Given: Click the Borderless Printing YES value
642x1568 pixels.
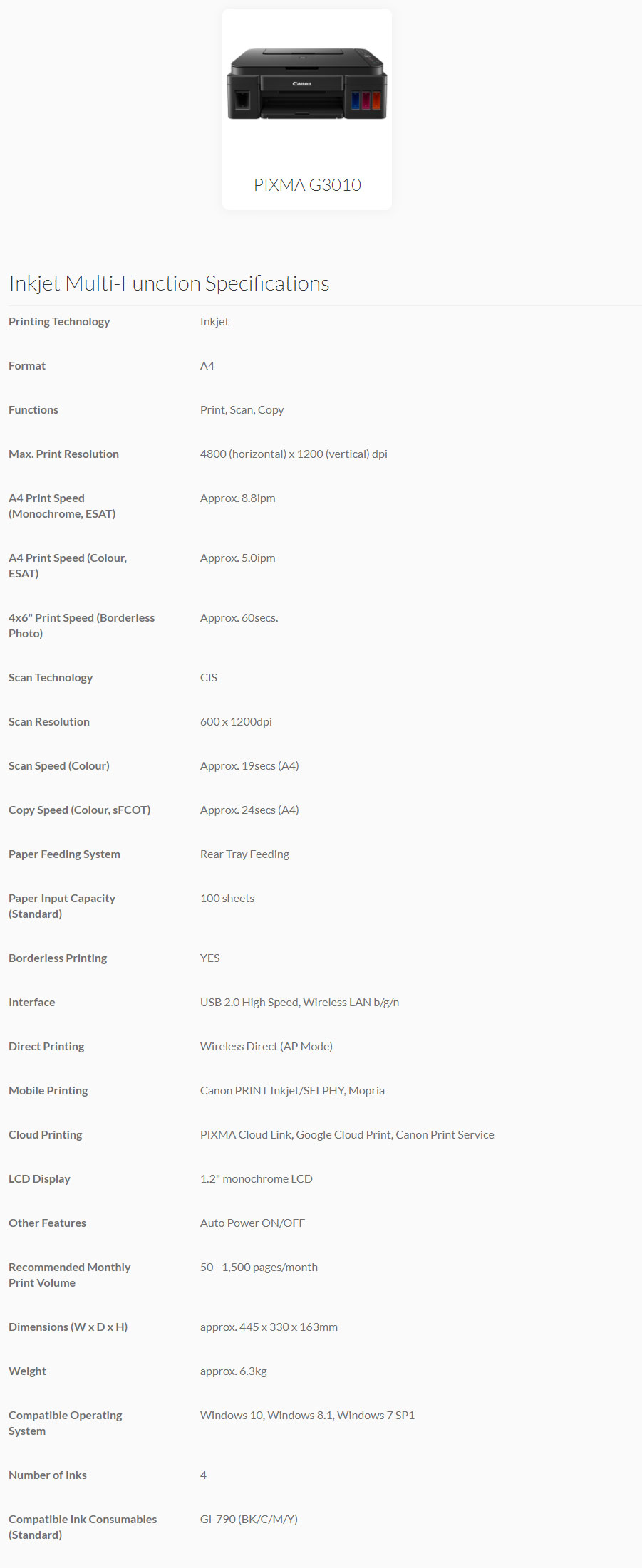Looking at the screenshot, I should 209,958.
